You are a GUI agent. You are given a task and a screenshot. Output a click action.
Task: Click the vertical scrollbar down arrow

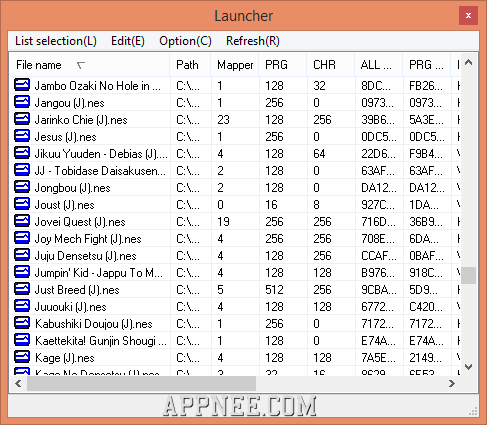[468, 367]
